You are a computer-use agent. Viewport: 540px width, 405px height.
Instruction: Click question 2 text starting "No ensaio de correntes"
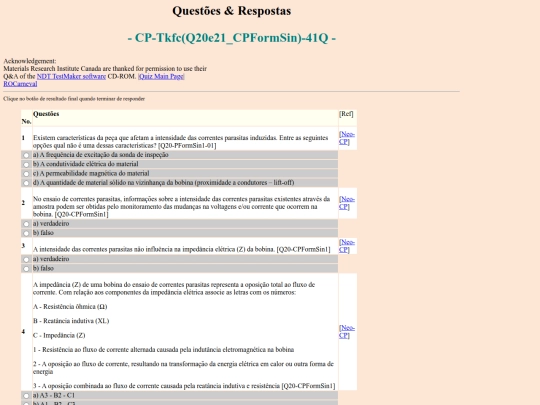coord(181,207)
